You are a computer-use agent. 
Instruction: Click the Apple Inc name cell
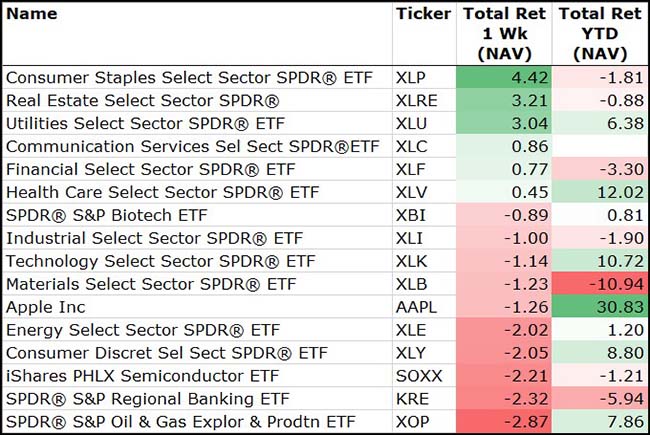click(x=46, y=306)
